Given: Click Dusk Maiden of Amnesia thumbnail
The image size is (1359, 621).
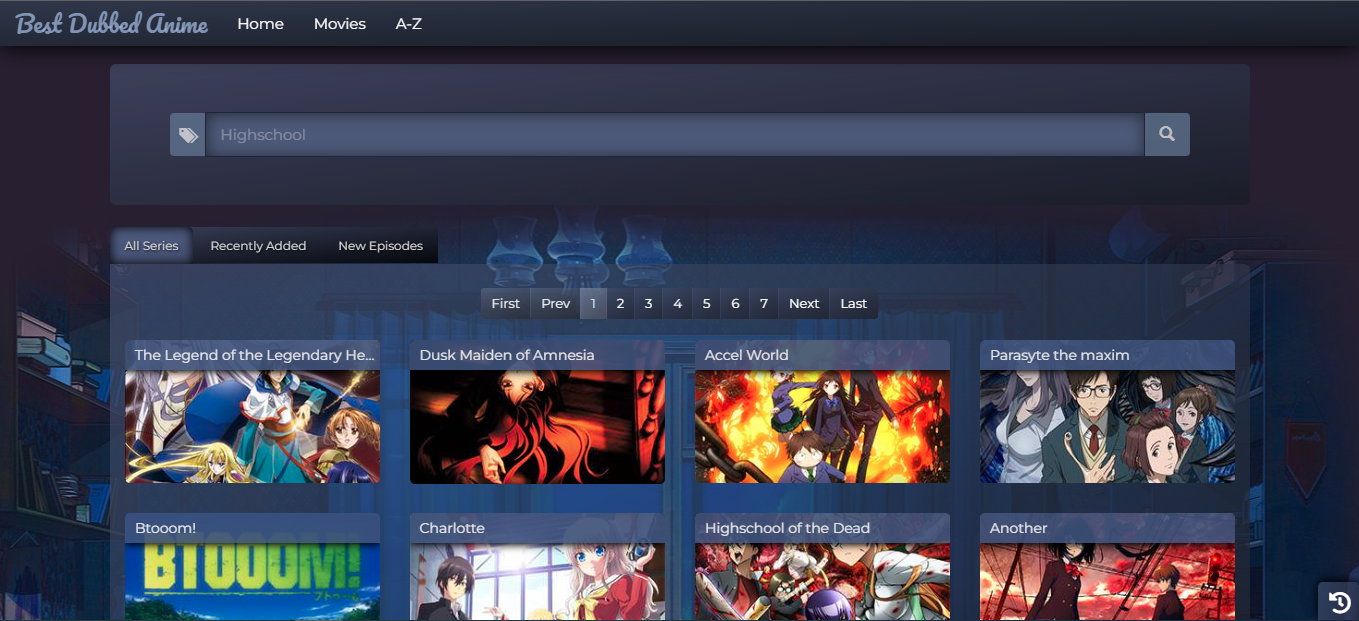Looking at the screenshot, I should [x=537, y=427].
